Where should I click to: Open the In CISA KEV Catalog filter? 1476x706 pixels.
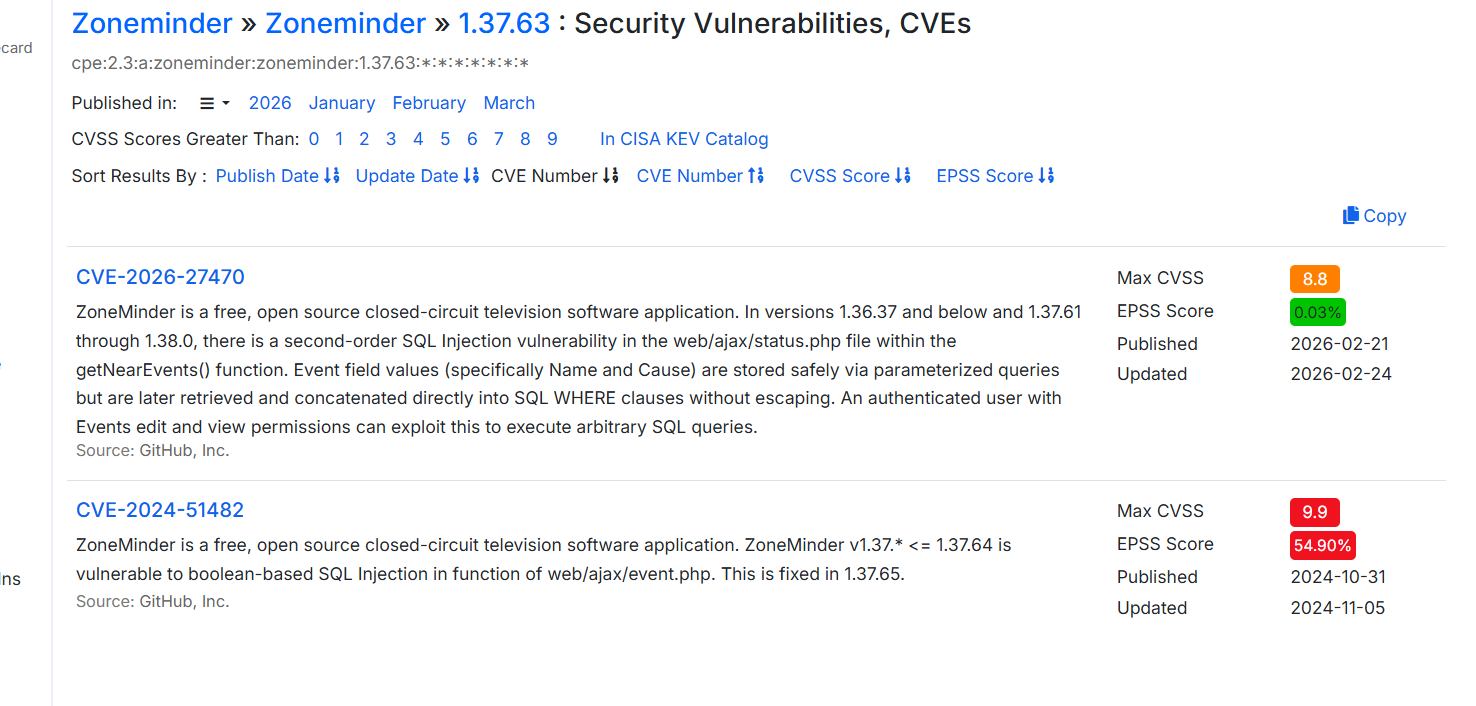684,139
